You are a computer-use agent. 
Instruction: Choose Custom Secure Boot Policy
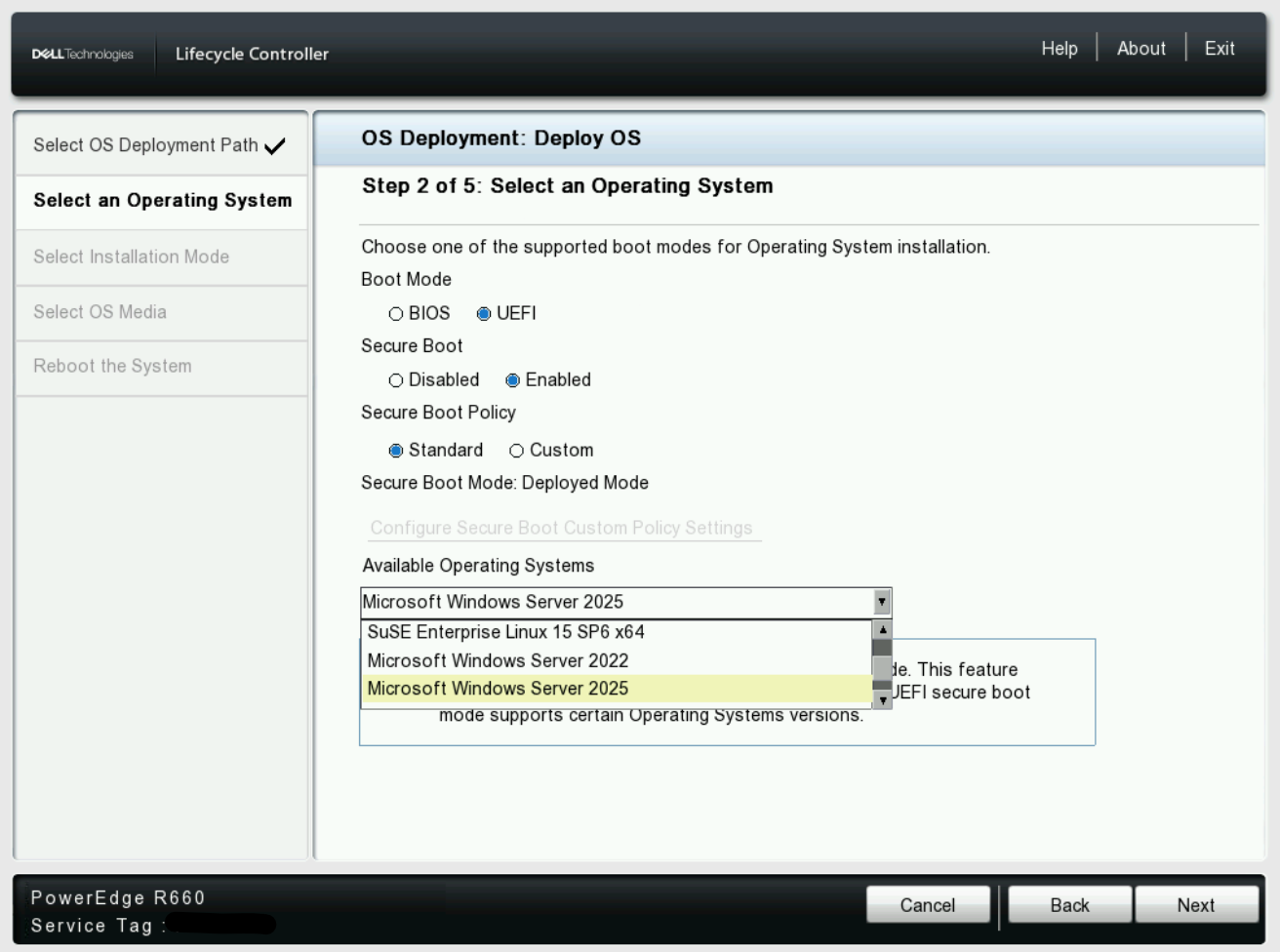[517, 451]
